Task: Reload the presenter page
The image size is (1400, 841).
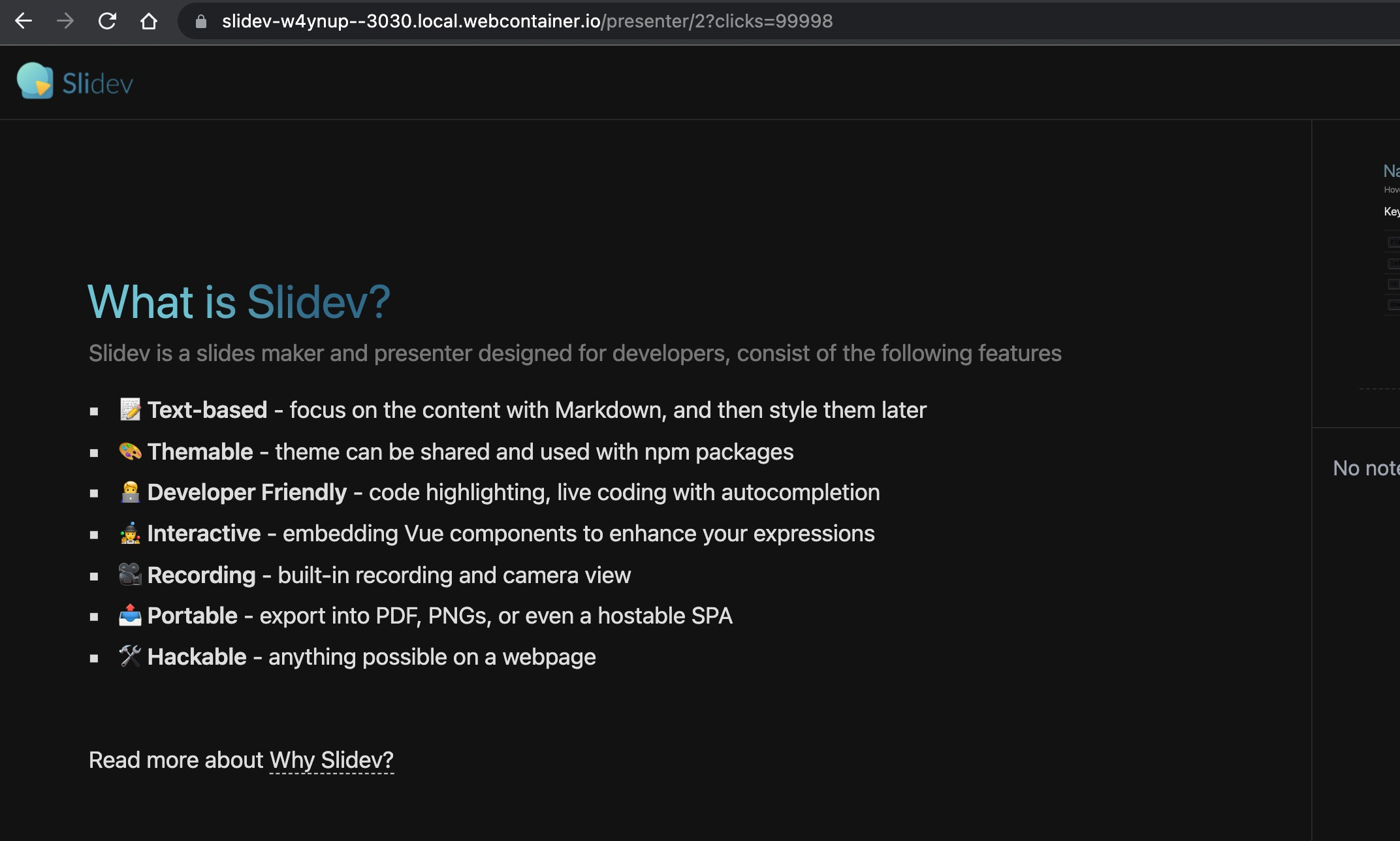Action: click(108, 22)
